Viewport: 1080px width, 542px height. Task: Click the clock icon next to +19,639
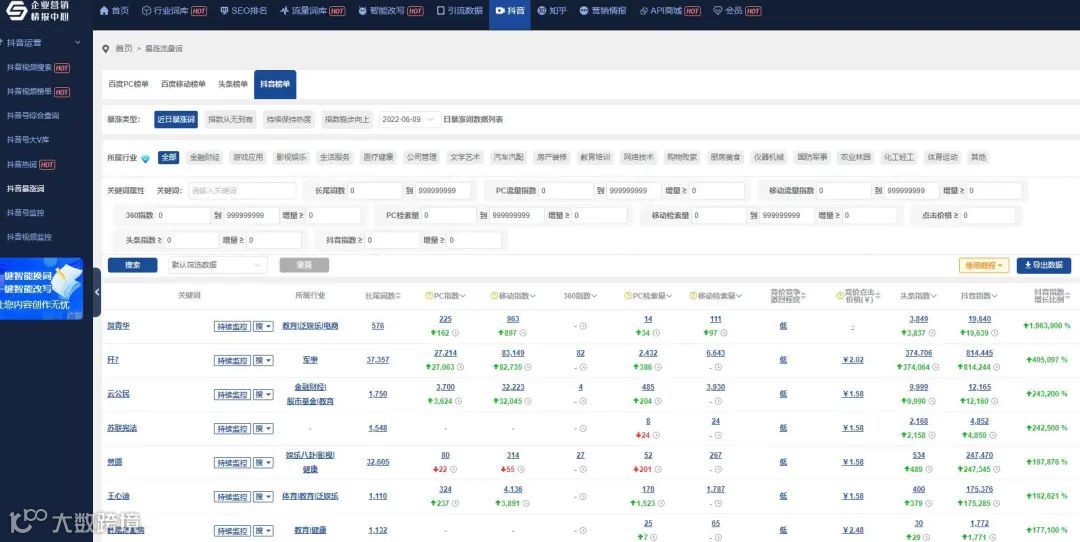coord(997,333)
